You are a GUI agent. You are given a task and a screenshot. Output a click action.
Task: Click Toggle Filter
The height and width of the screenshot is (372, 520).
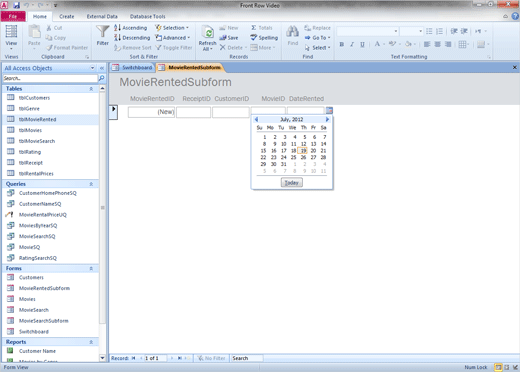174,48
